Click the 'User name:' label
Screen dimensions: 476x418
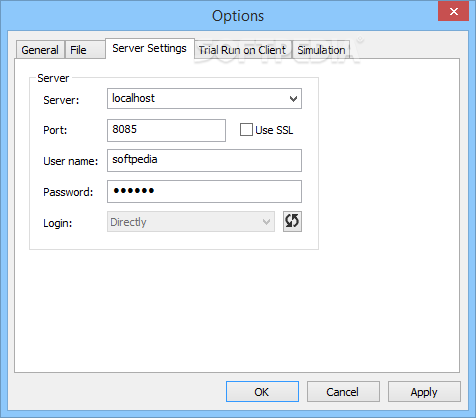tap(71, 161)
